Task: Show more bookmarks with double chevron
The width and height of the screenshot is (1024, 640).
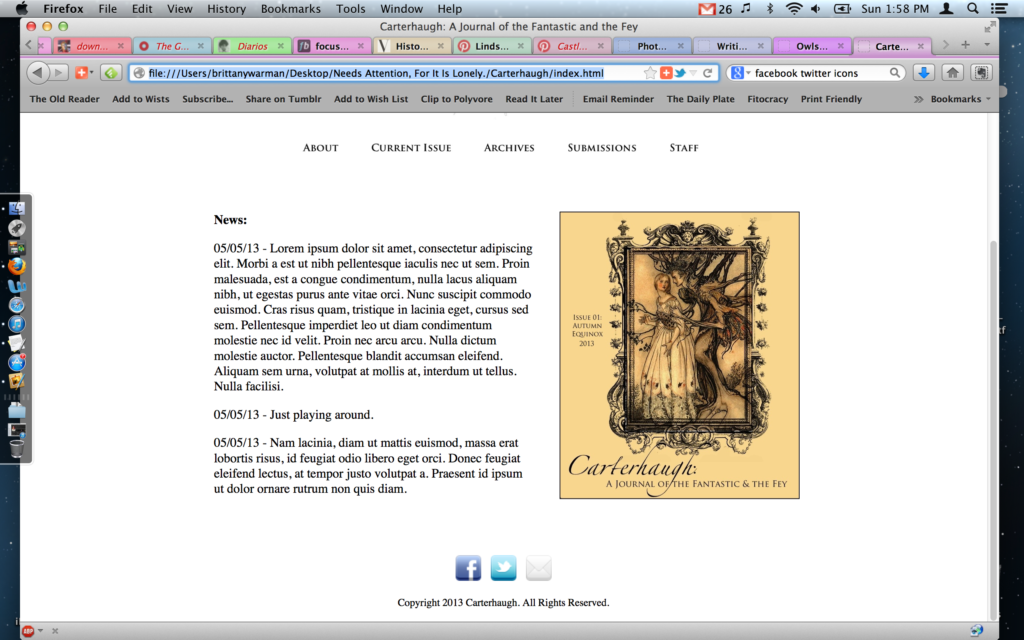Action: [918, 99]
